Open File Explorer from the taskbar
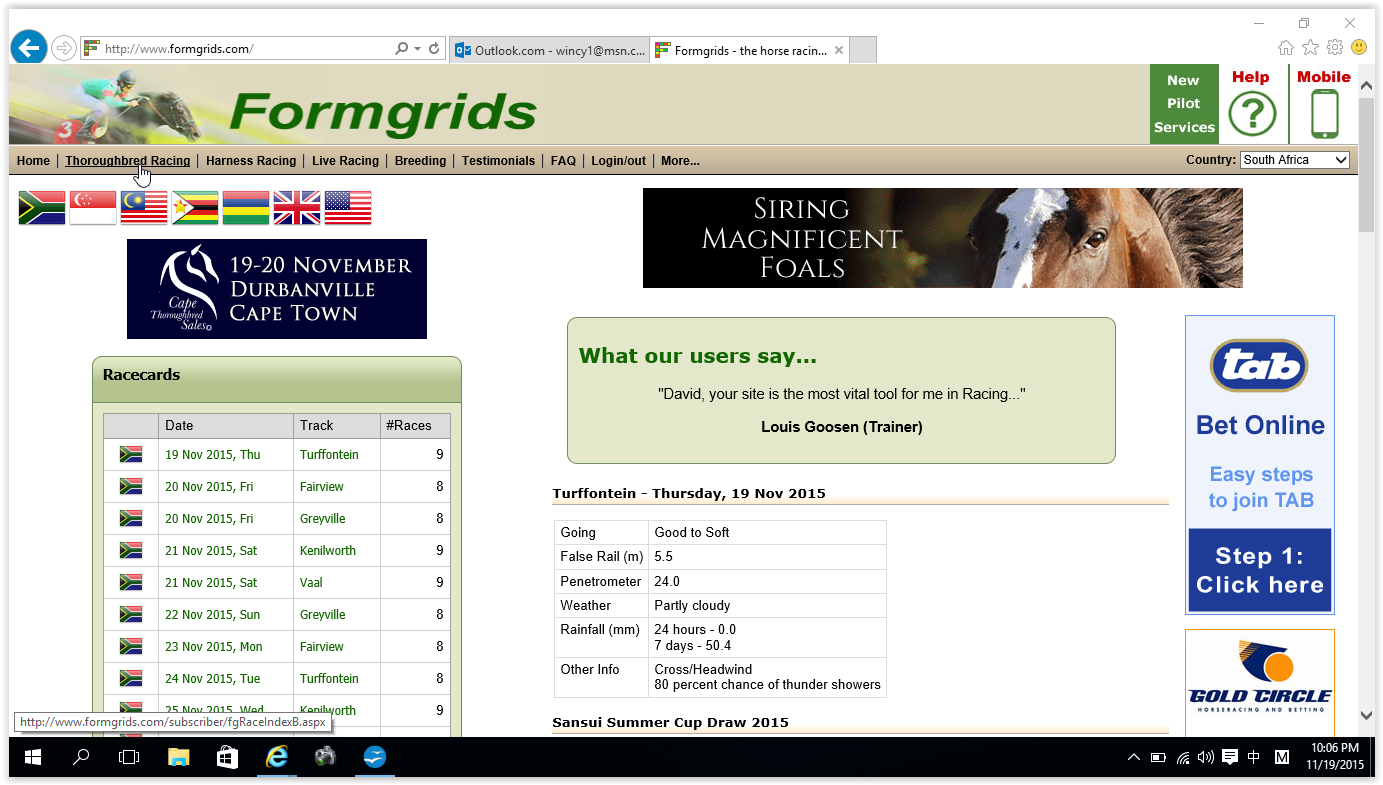 pyautogui.click(x=178, y=757)
